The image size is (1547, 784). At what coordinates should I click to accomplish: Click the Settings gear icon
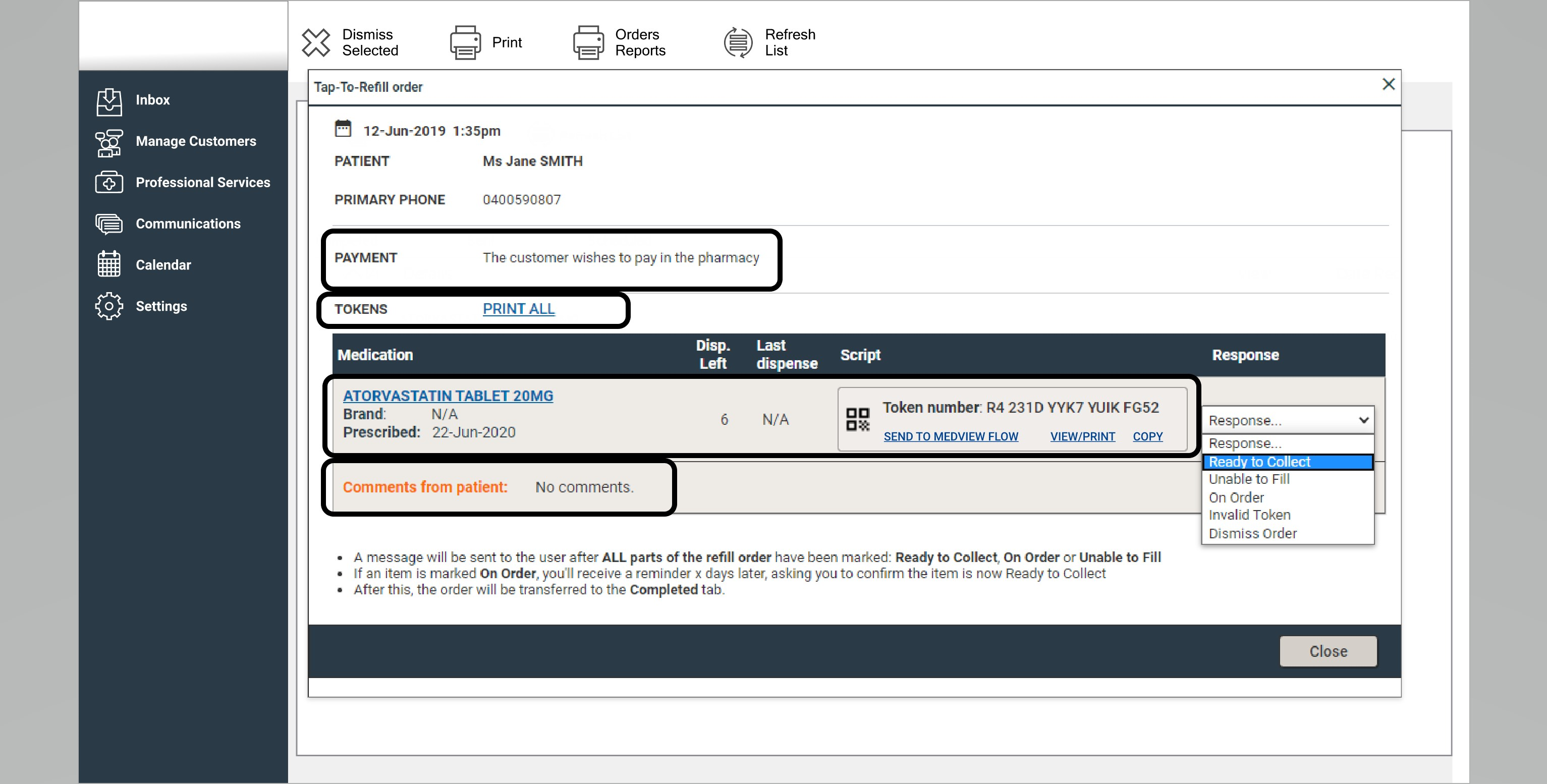click(x=109, y=306)
